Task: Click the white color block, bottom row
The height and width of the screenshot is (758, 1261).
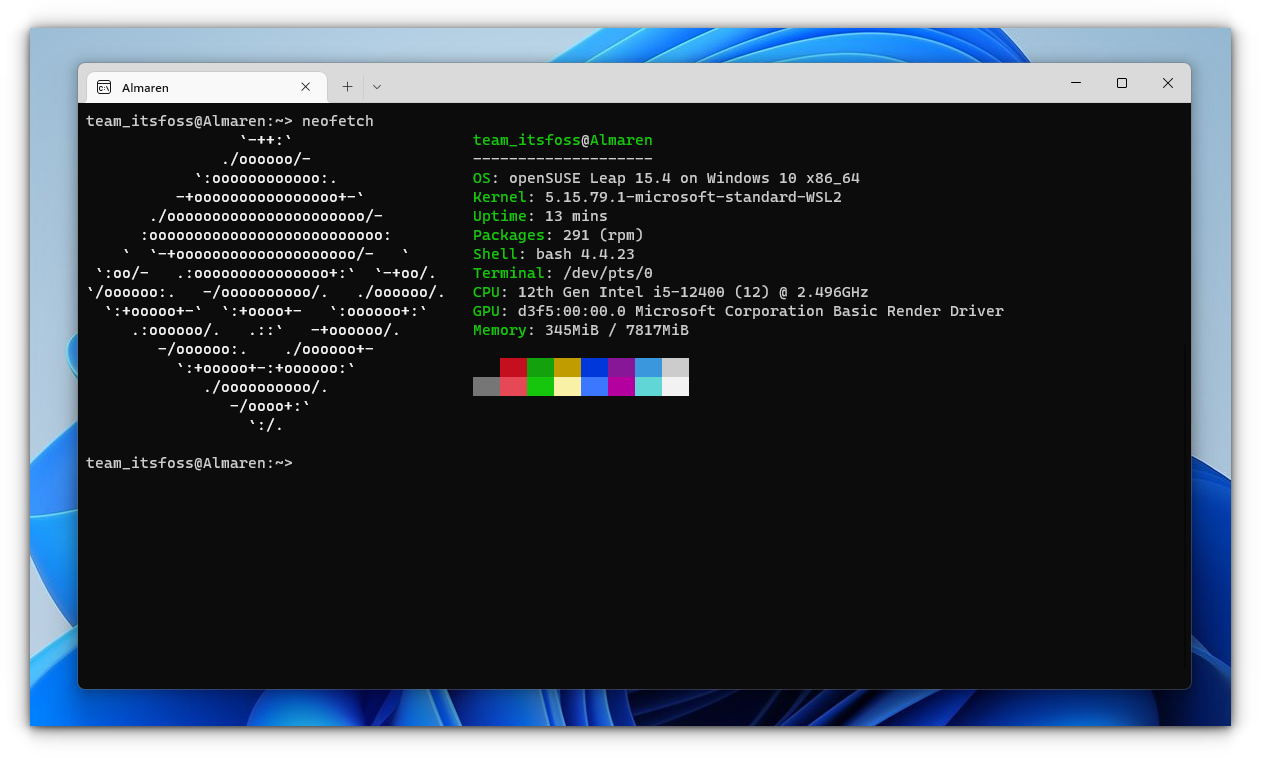Action: pyautogui.click(x=675, y=386)
